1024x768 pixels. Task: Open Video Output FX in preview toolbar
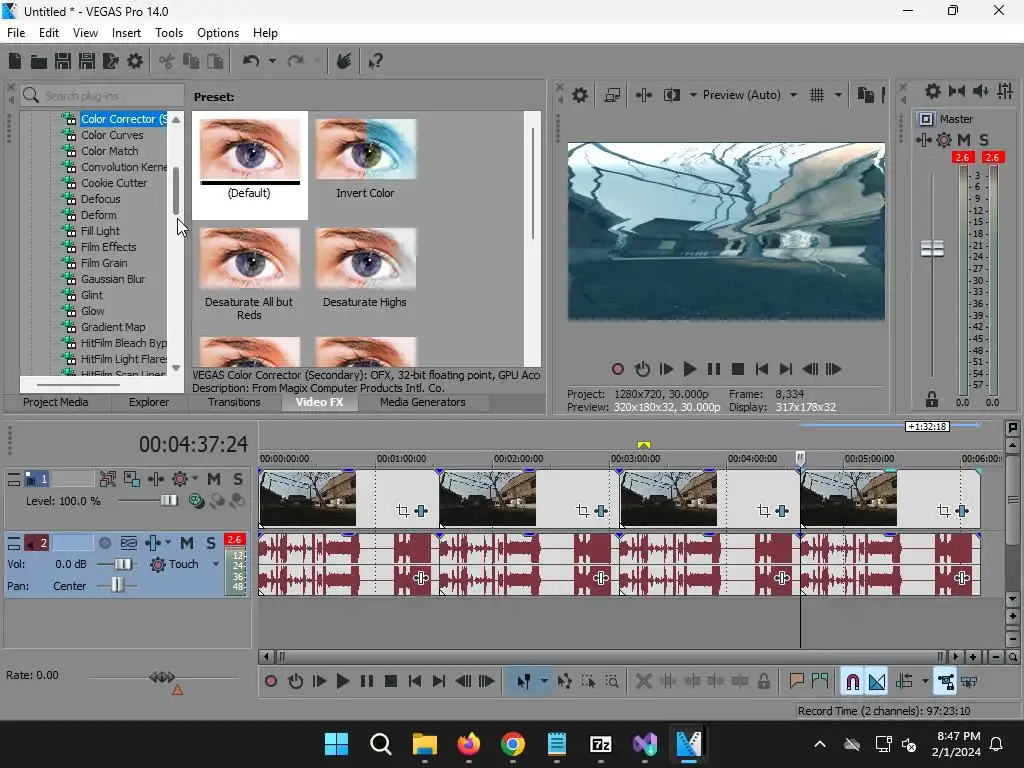(643, 95)
